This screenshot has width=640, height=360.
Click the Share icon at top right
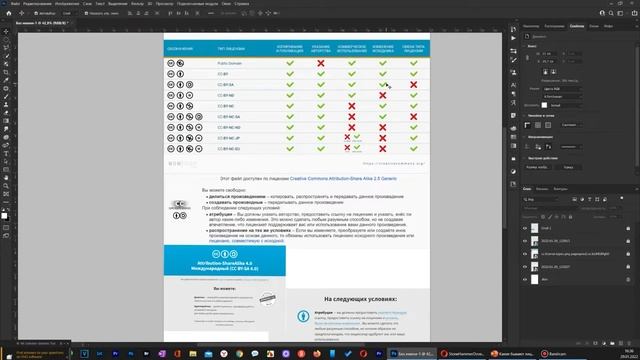tap(634, 13)
